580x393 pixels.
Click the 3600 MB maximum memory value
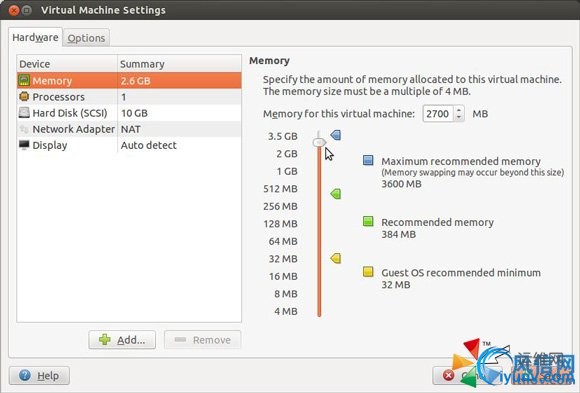click(401, 184)
